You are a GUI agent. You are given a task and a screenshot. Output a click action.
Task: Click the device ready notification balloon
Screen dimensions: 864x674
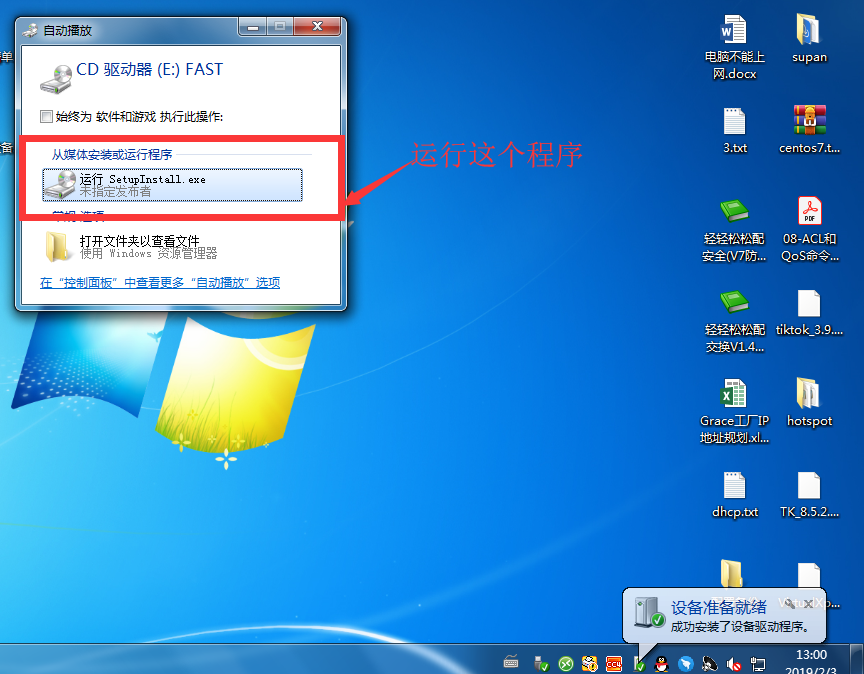pyautogui.click(x=724, y=616)
